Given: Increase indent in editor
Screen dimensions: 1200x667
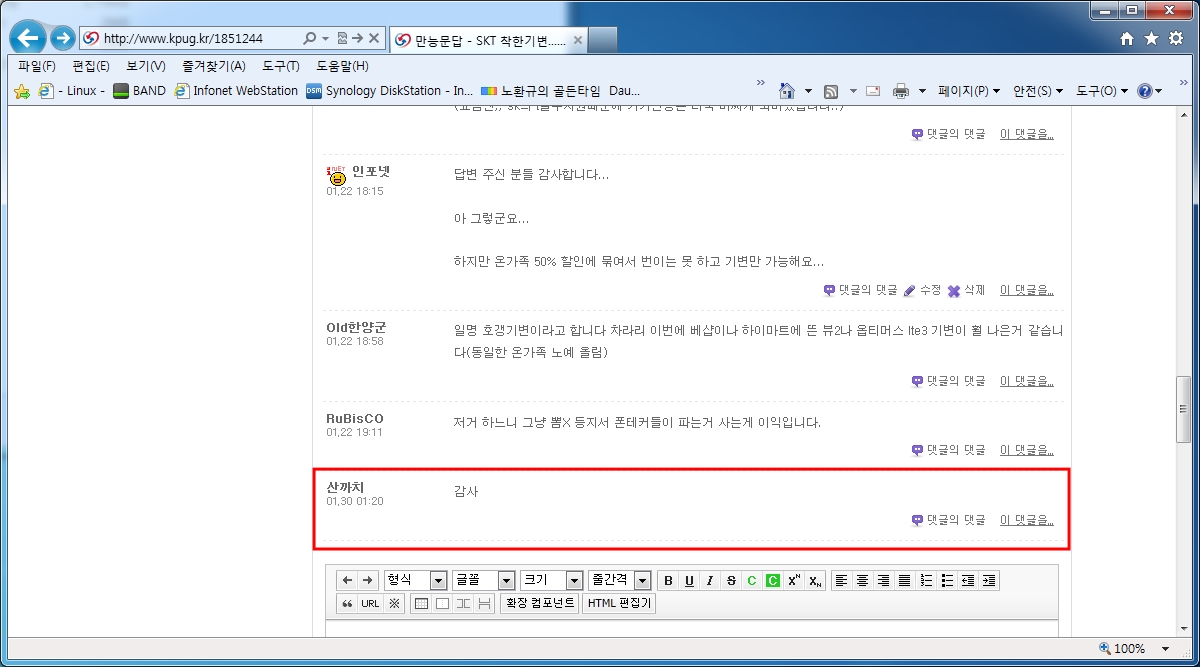Looking at the screenshot, I should tap(989, 580).
